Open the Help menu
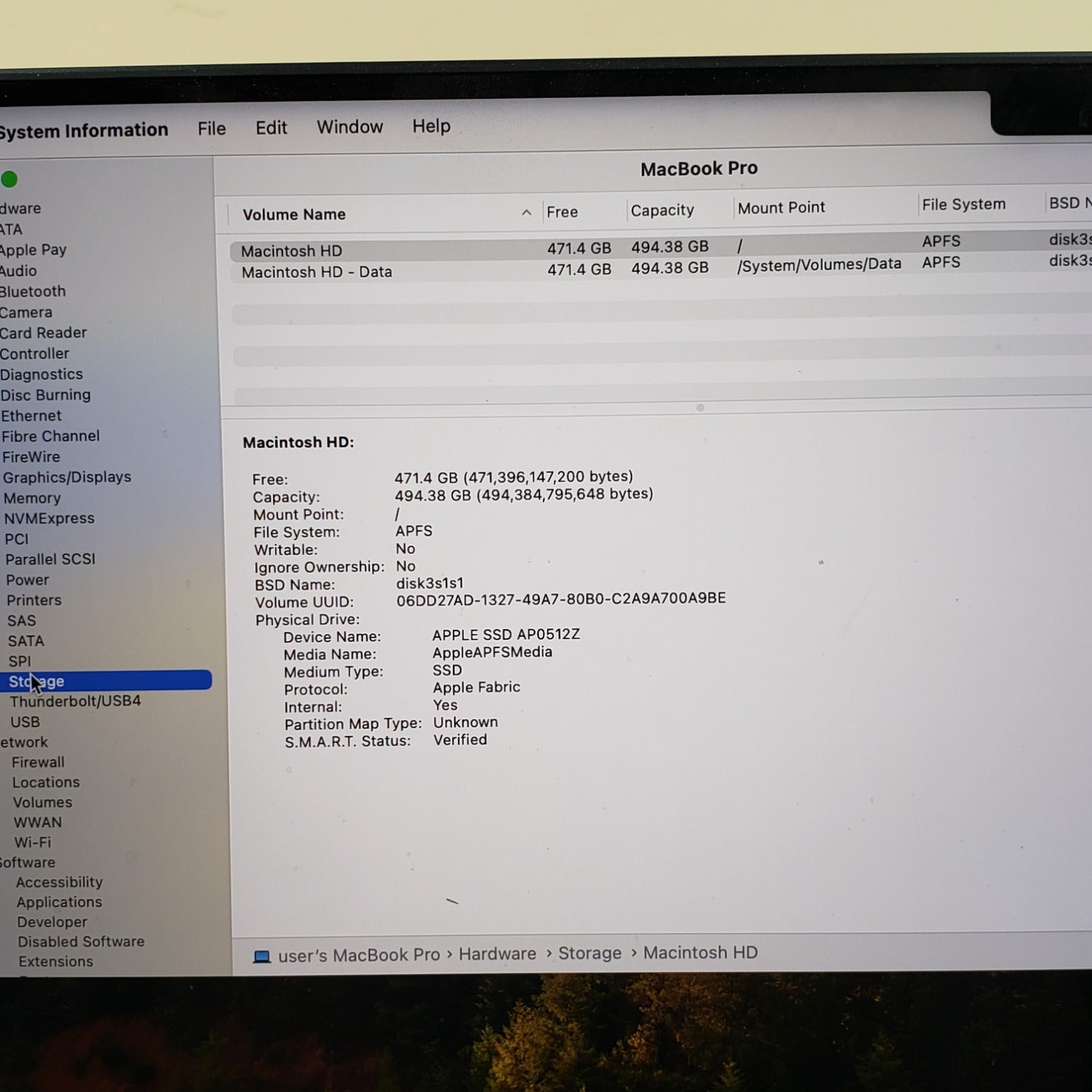The height and width of the screenshot is (1092, 1092). pyautogui.click(x=431, y=126)
